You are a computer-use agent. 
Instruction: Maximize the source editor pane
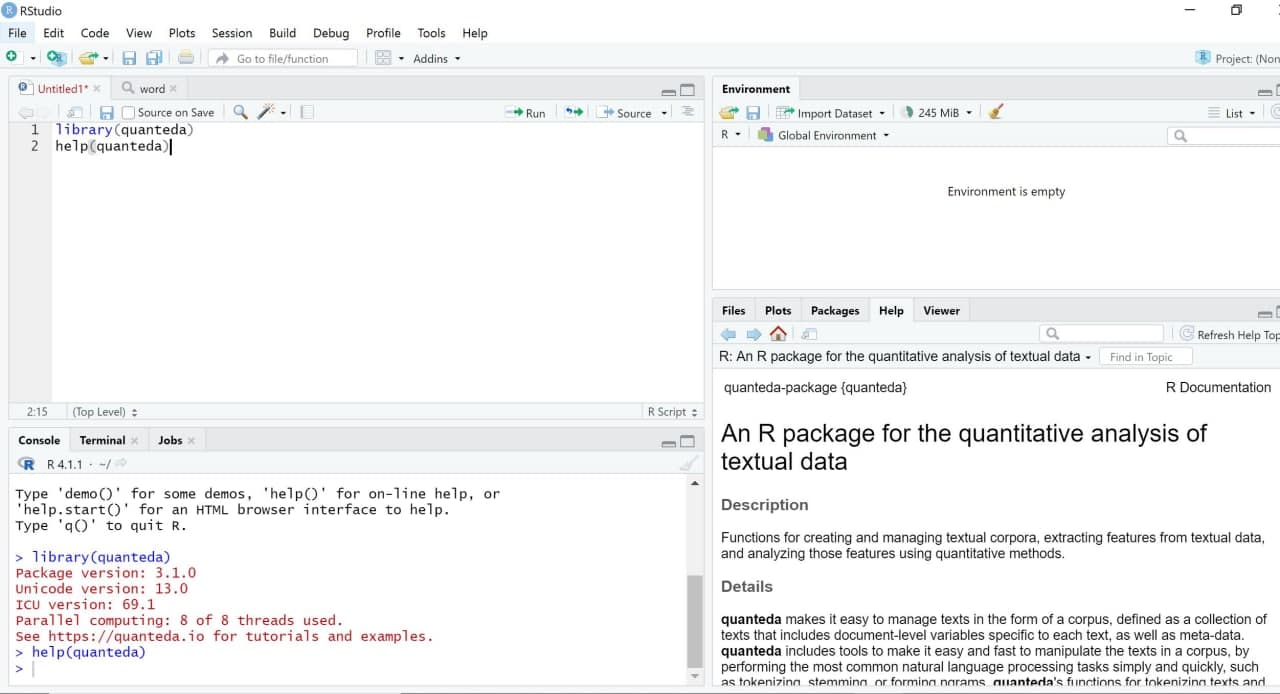click(688, 90)
